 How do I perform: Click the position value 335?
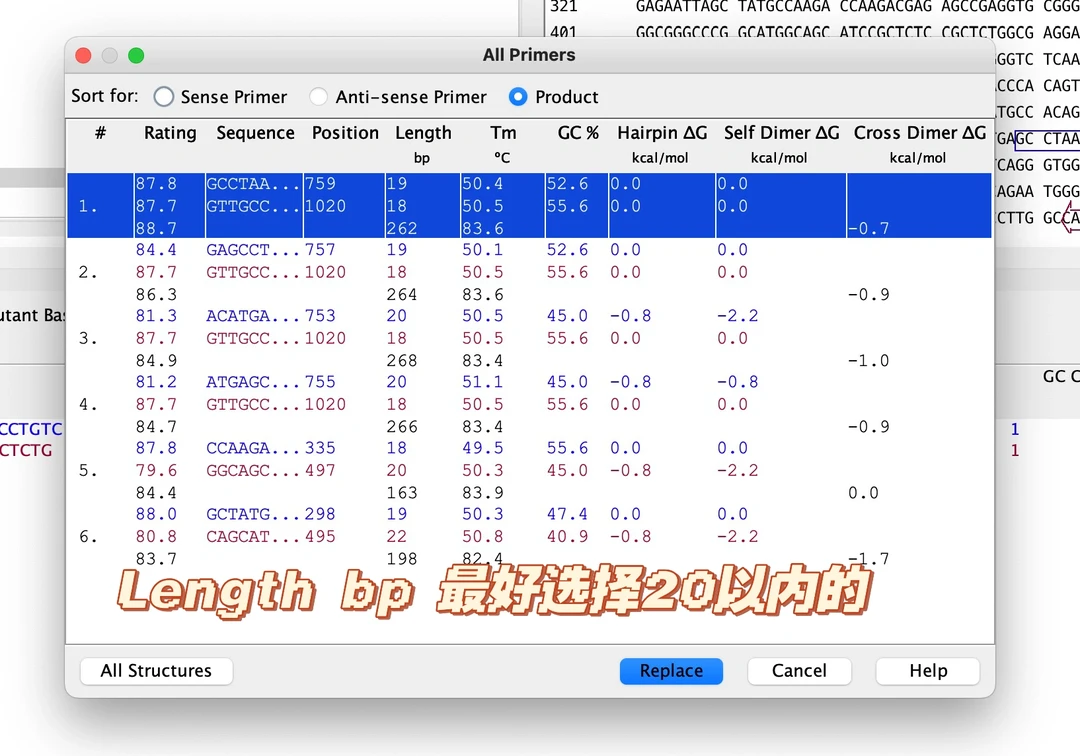320,448
